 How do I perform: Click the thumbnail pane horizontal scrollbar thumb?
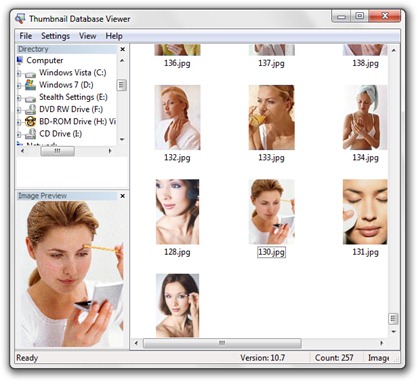coord(222,343)
